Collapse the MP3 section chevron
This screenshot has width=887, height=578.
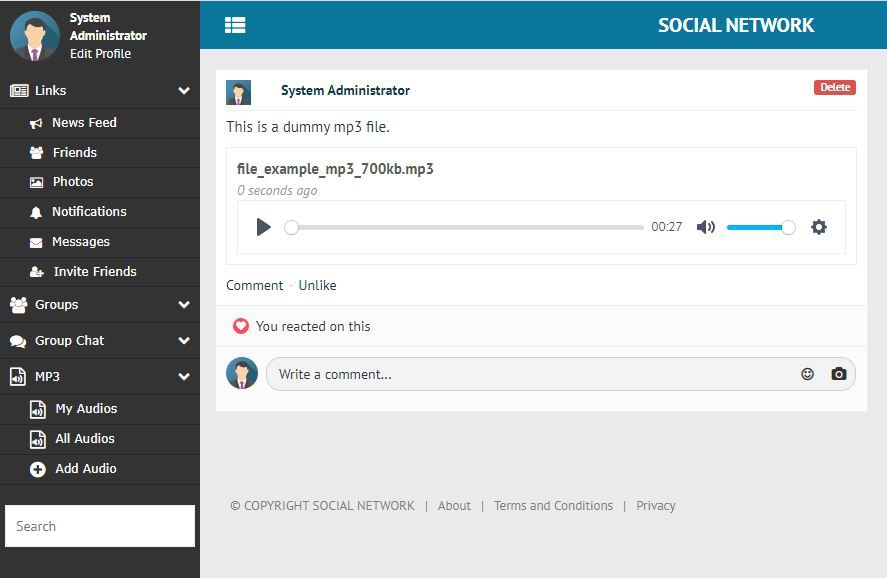[184, 376]
